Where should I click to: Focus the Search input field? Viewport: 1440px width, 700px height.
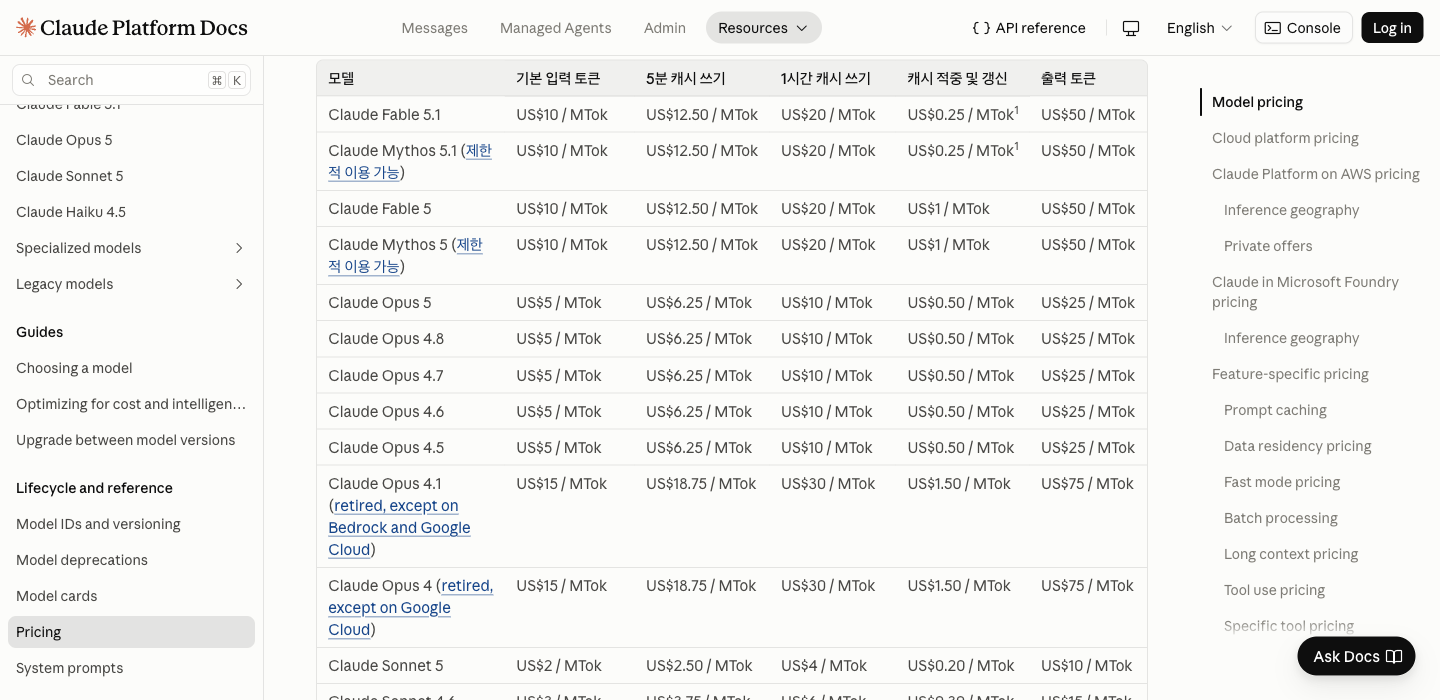click(131, 80)
